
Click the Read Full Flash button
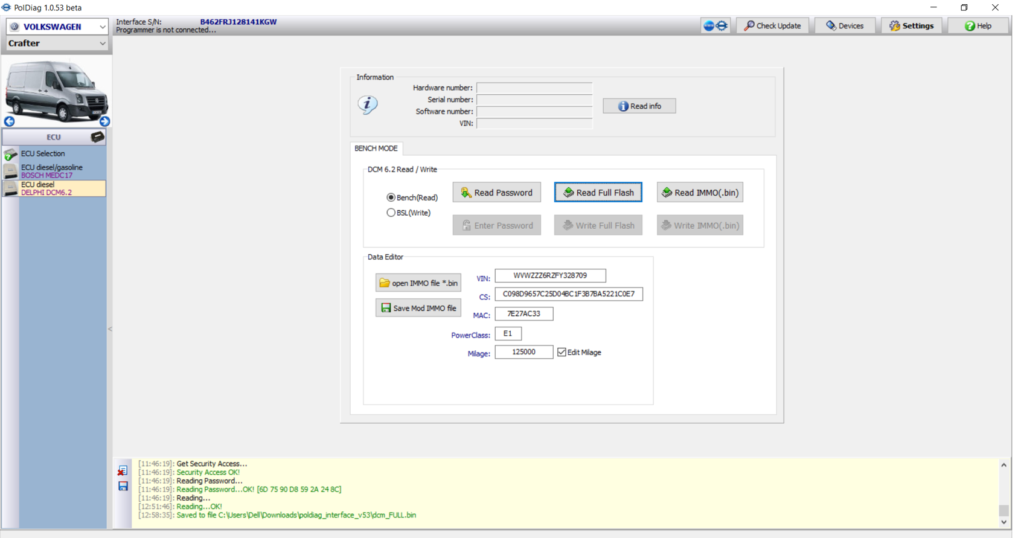click(598, 193)
